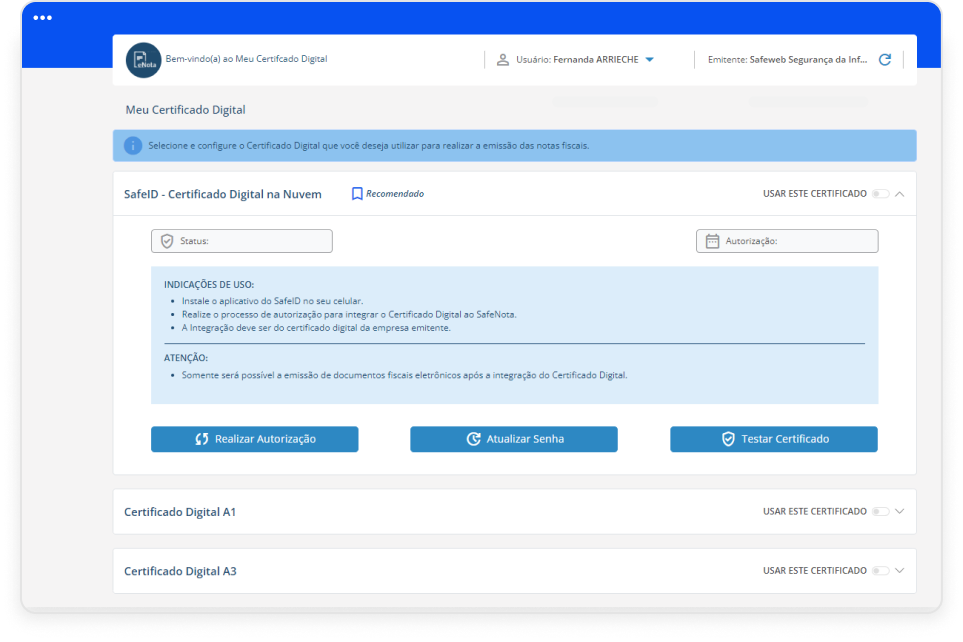The width and height of the screenshot is (963, 642).
Task: Click the calendar icon in Autorização field
Action: tap(713, 241)
